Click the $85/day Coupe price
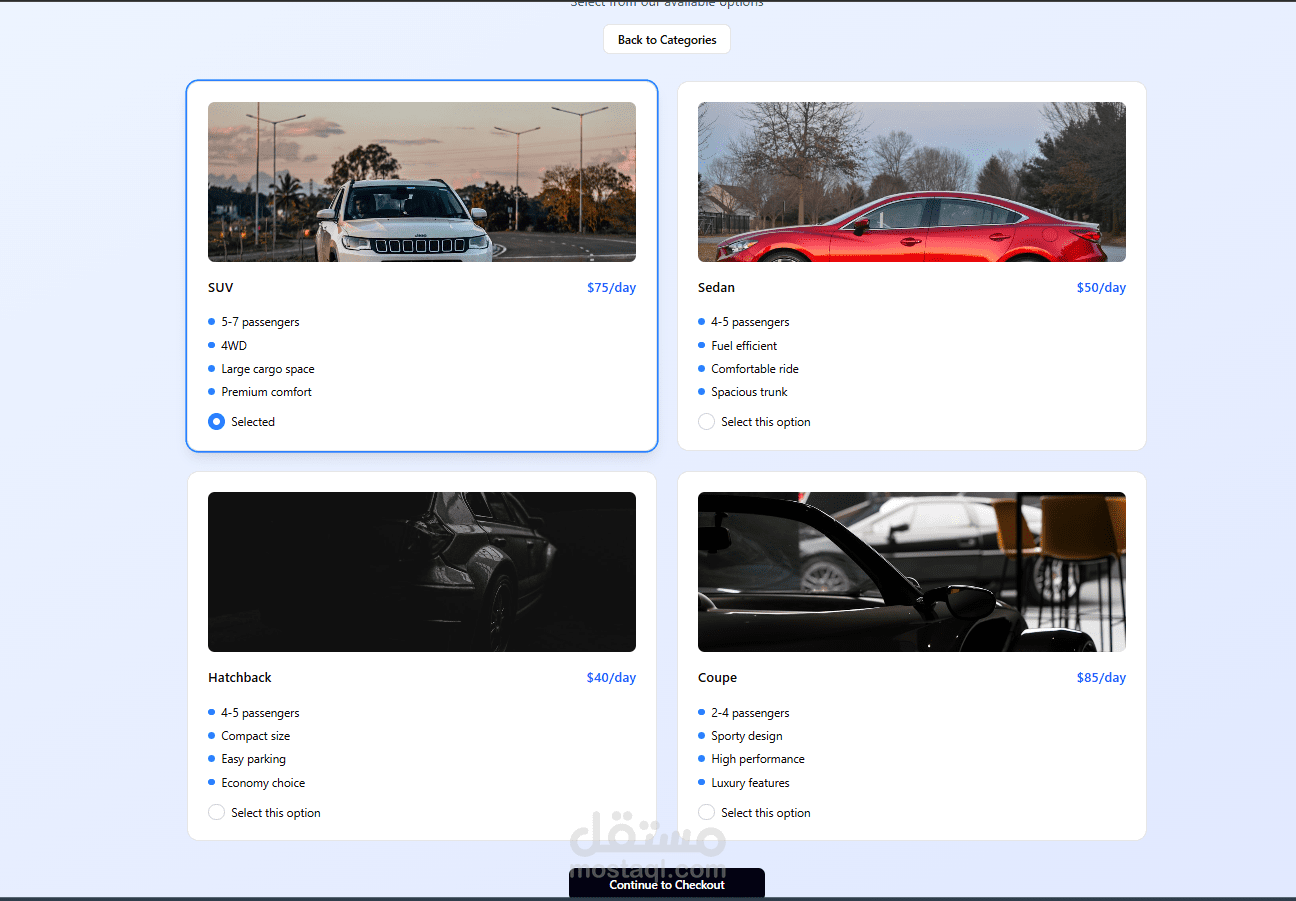This screenshot has width=1296, height=901. (1101, 677)
